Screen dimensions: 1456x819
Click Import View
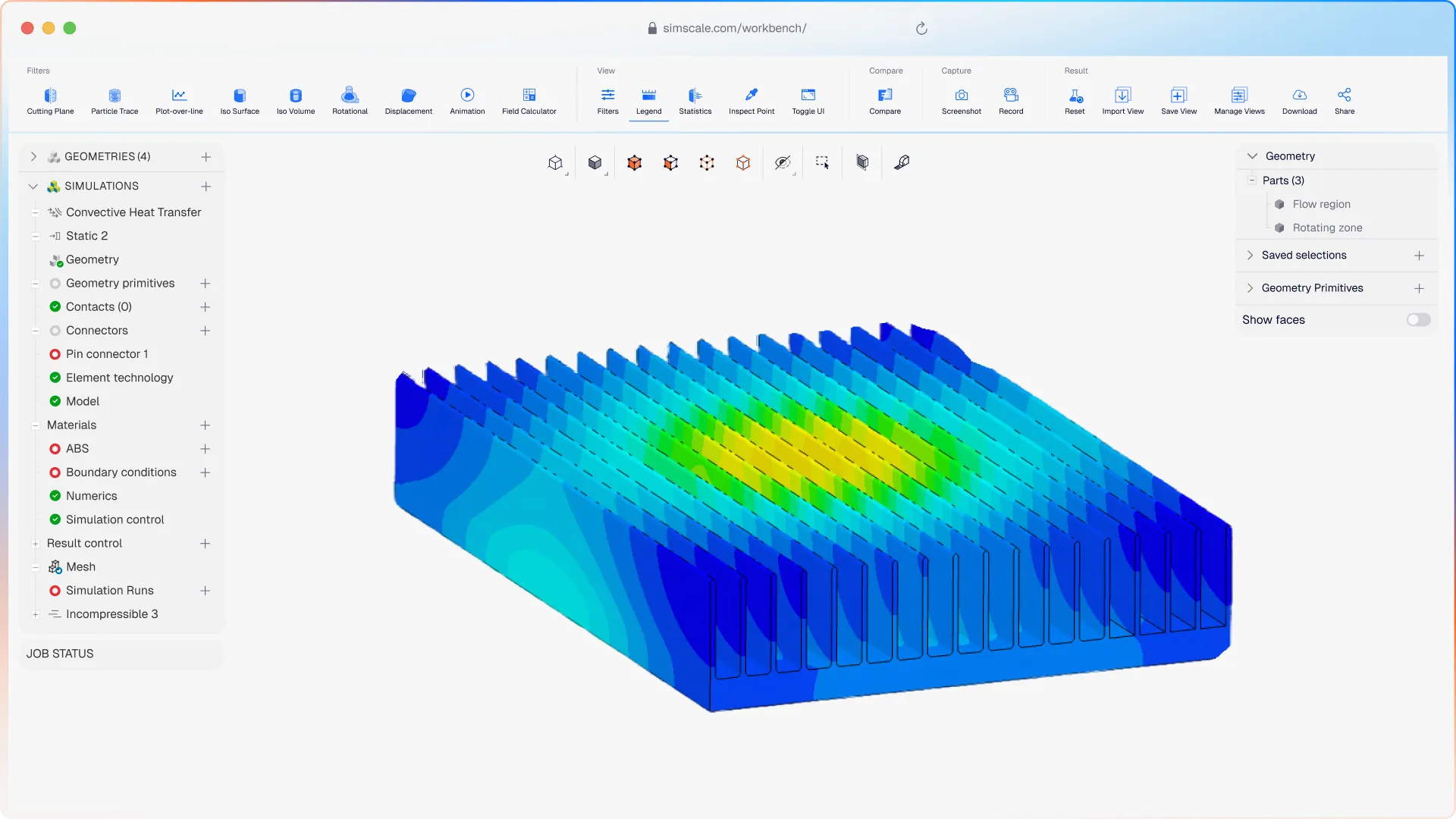(1123, 101)
